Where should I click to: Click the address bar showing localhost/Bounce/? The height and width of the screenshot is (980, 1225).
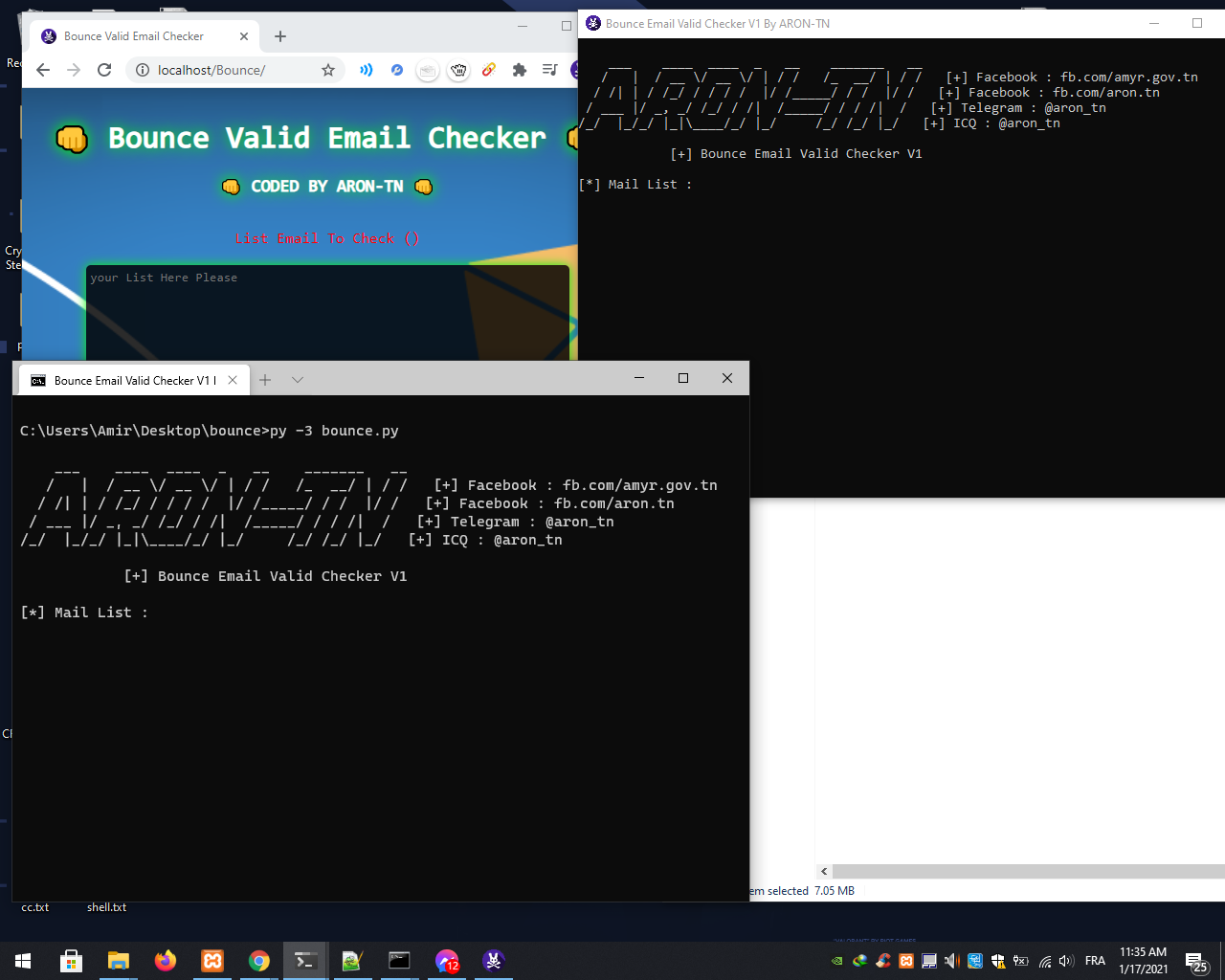point(230,70)
